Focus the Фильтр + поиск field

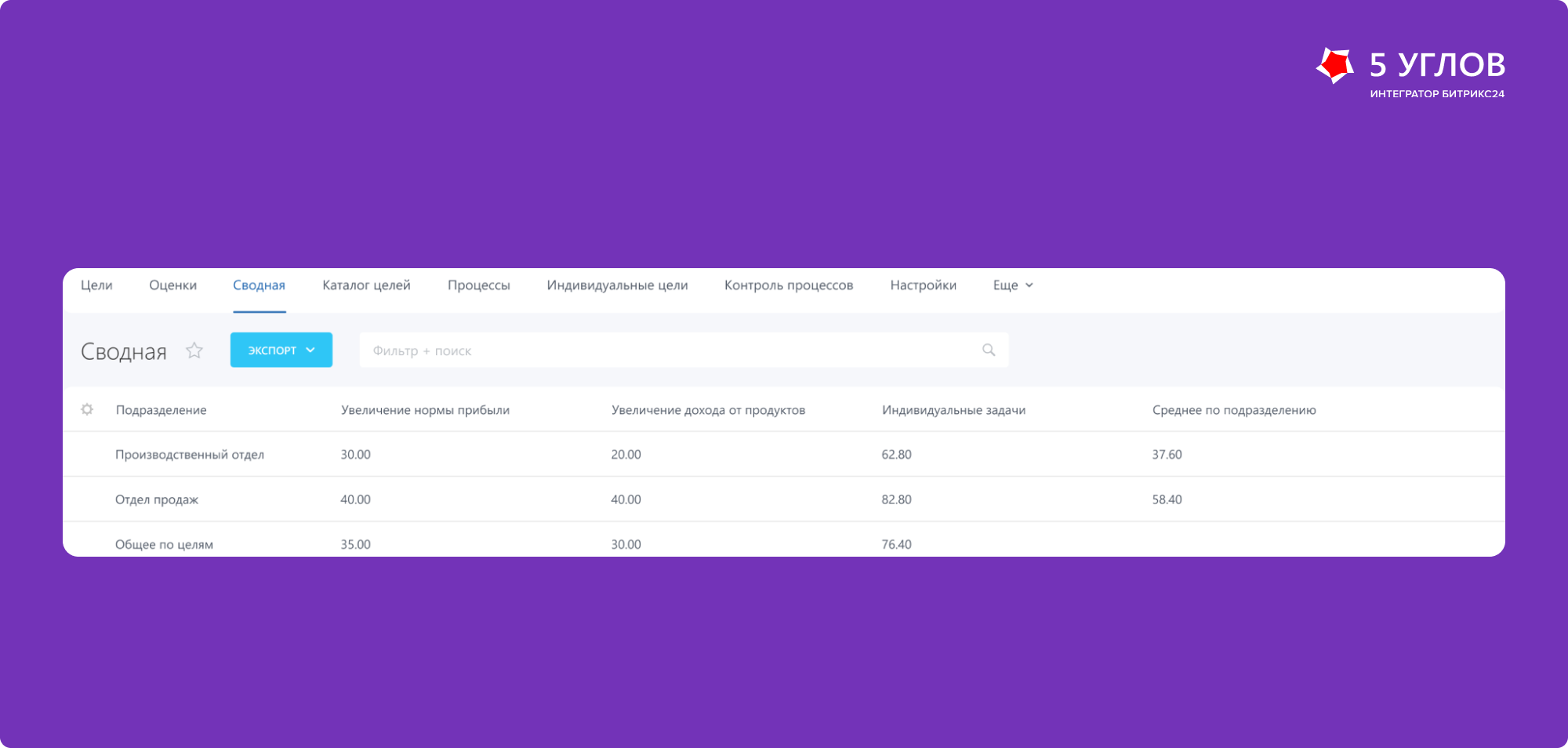pyautogui.click(x=684, y=350)
